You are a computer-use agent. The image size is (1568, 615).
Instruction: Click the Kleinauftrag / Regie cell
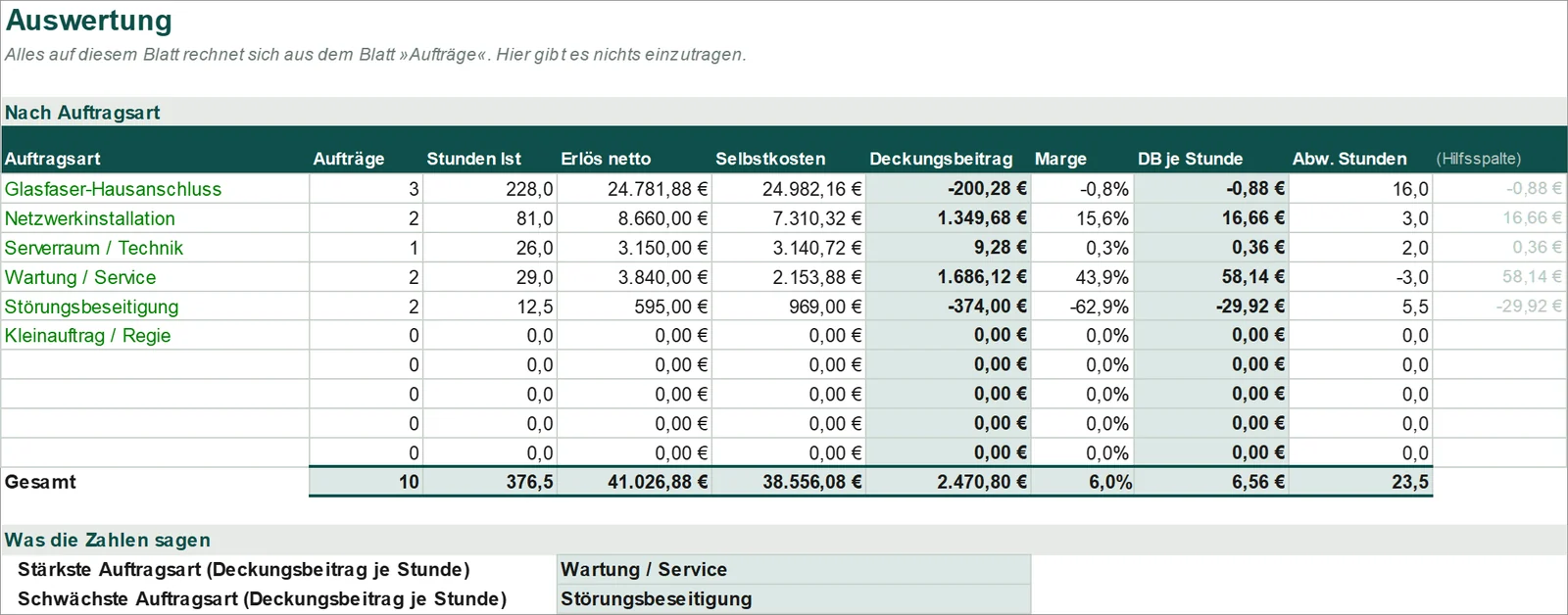[x=155, y=336]
